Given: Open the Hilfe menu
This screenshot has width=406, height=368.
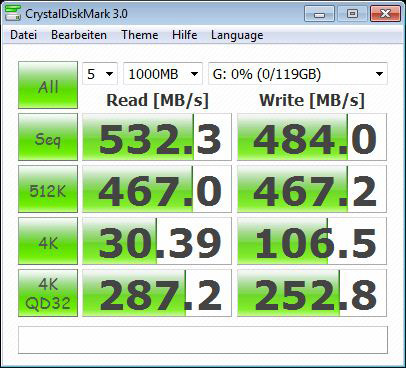Looking at the screenshot, I should (x=184, y=35).
